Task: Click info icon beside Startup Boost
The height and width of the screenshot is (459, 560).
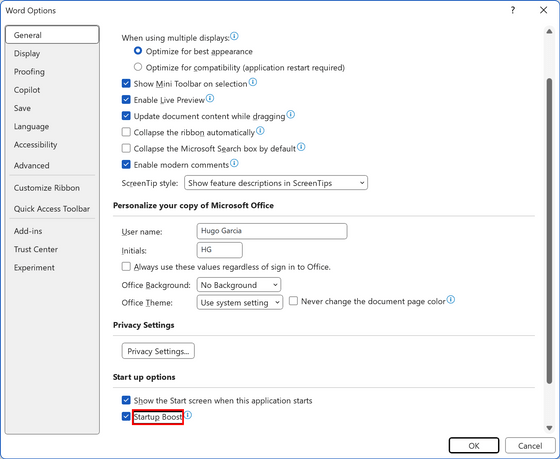Action: [x=188, y=415]
